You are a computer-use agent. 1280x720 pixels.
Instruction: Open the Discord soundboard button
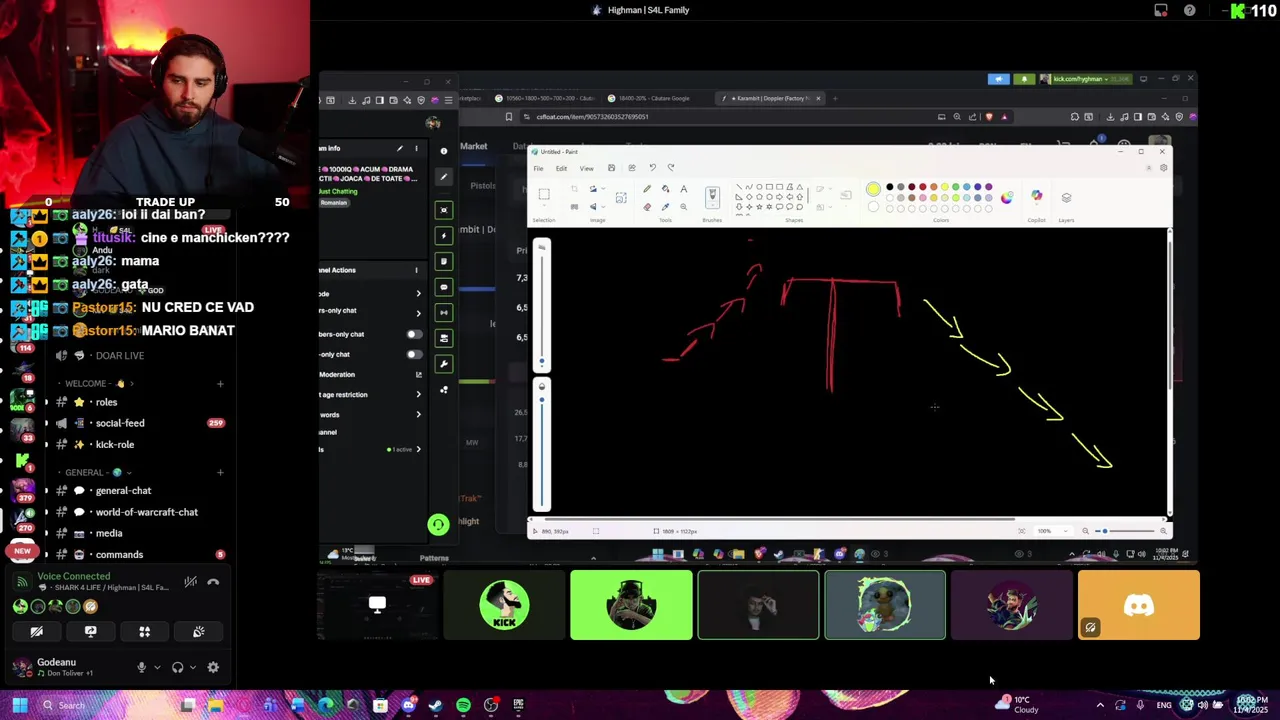(x=198, y=632)
